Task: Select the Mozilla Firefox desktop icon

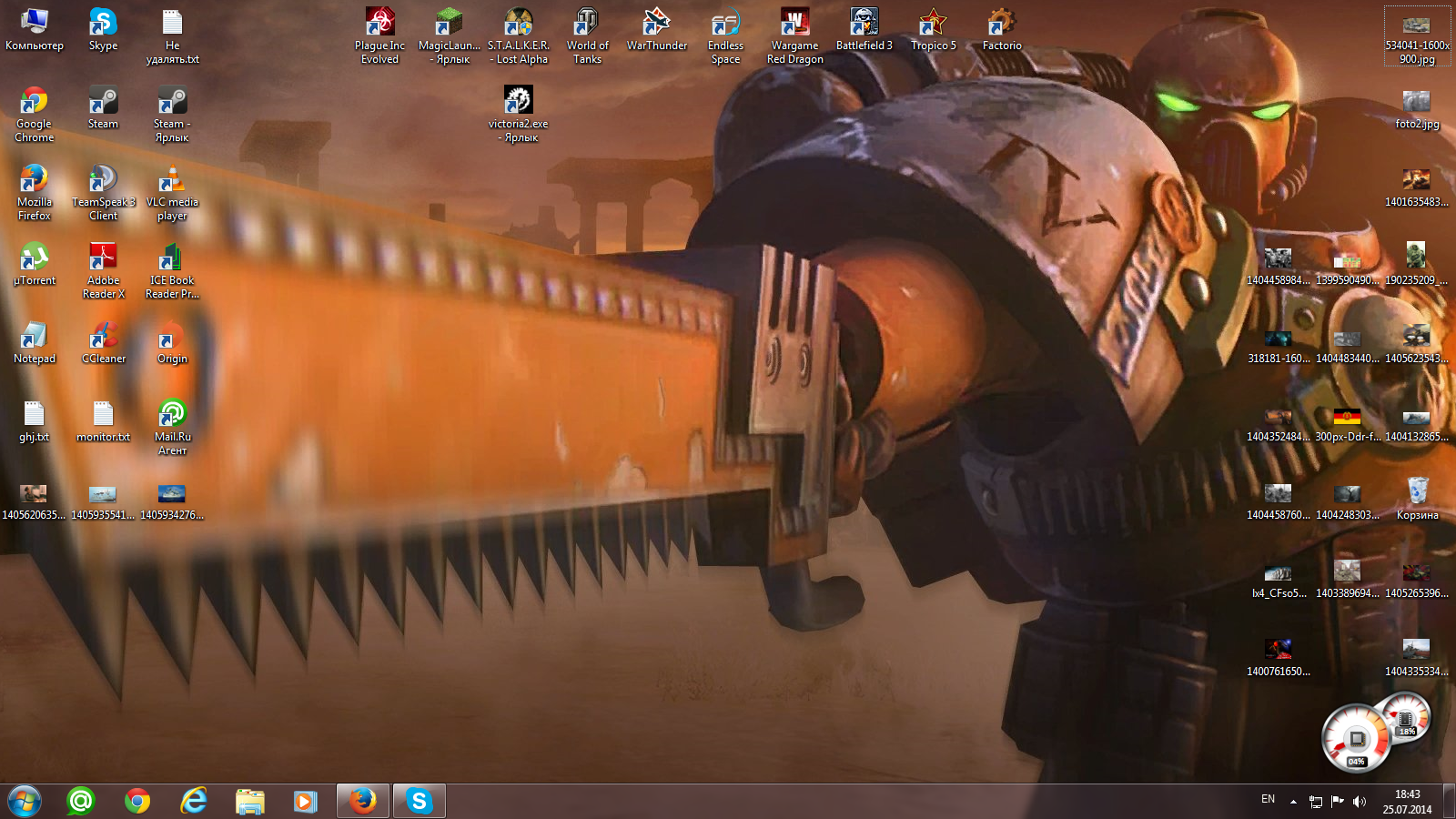Action: pos(35,193)
